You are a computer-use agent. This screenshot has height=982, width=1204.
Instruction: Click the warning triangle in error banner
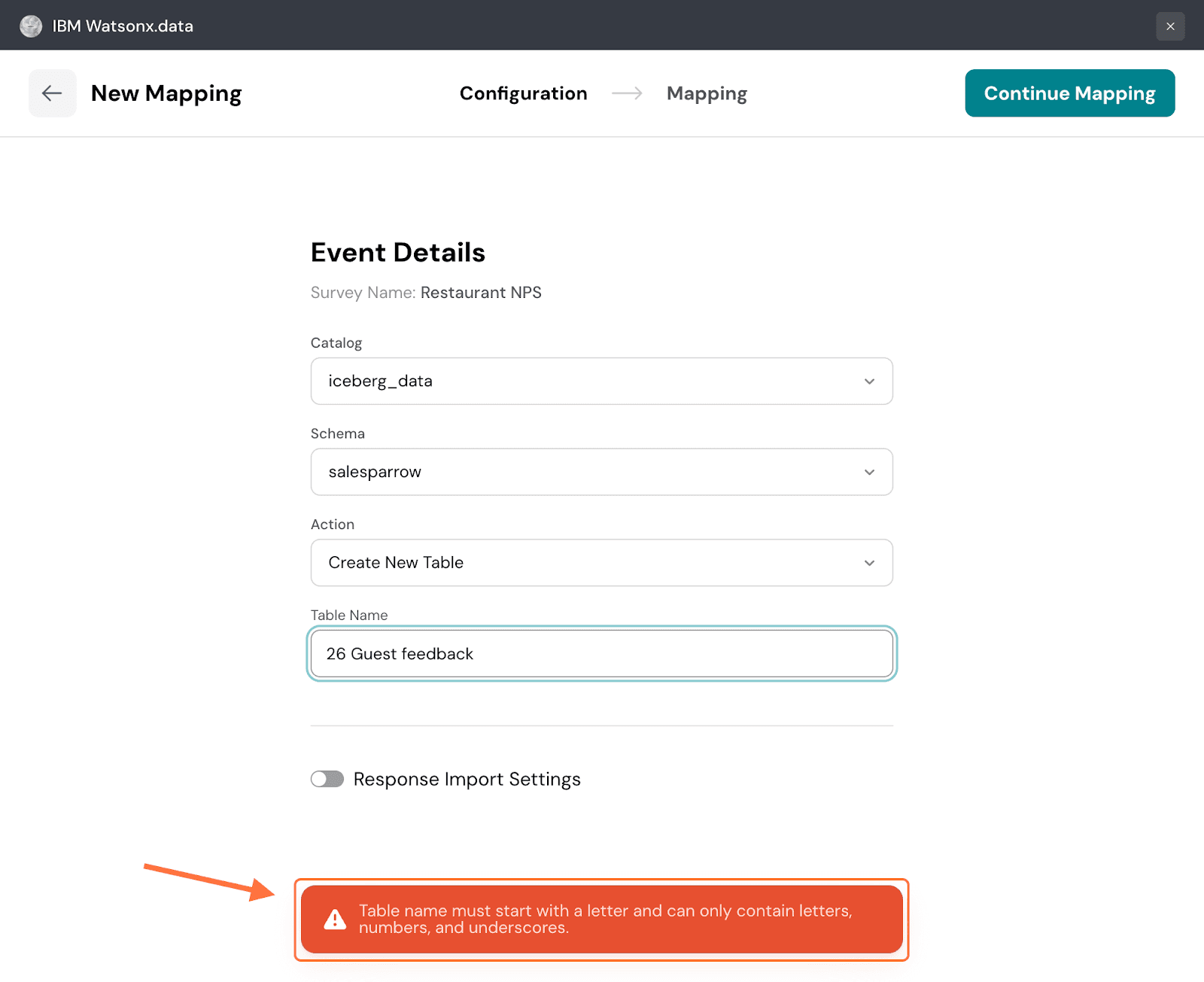[335, 920]
